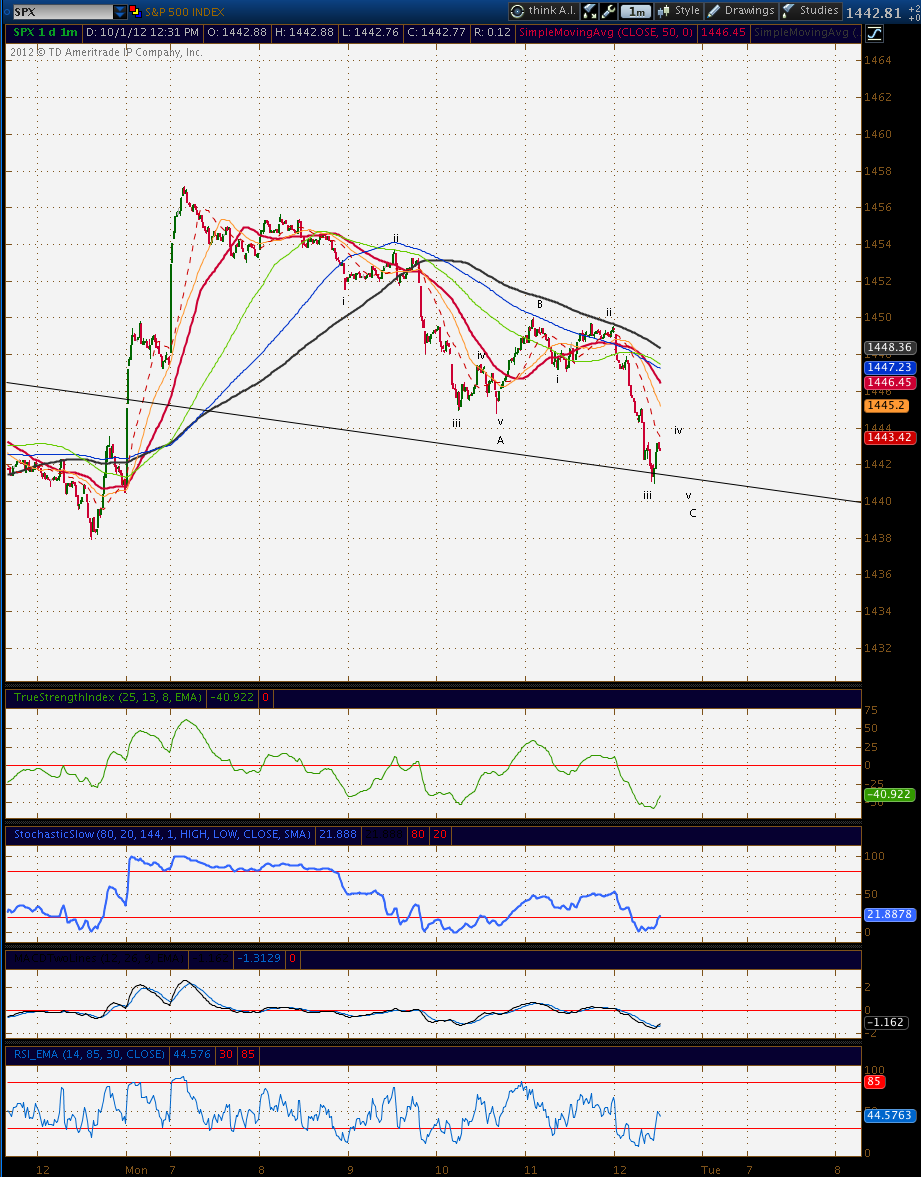Viewport: 921px width, 1177px height.
Task: Select the TrueStrengthIndex (25, 13, 8, EMA) title
Action: tap(107, 697)
